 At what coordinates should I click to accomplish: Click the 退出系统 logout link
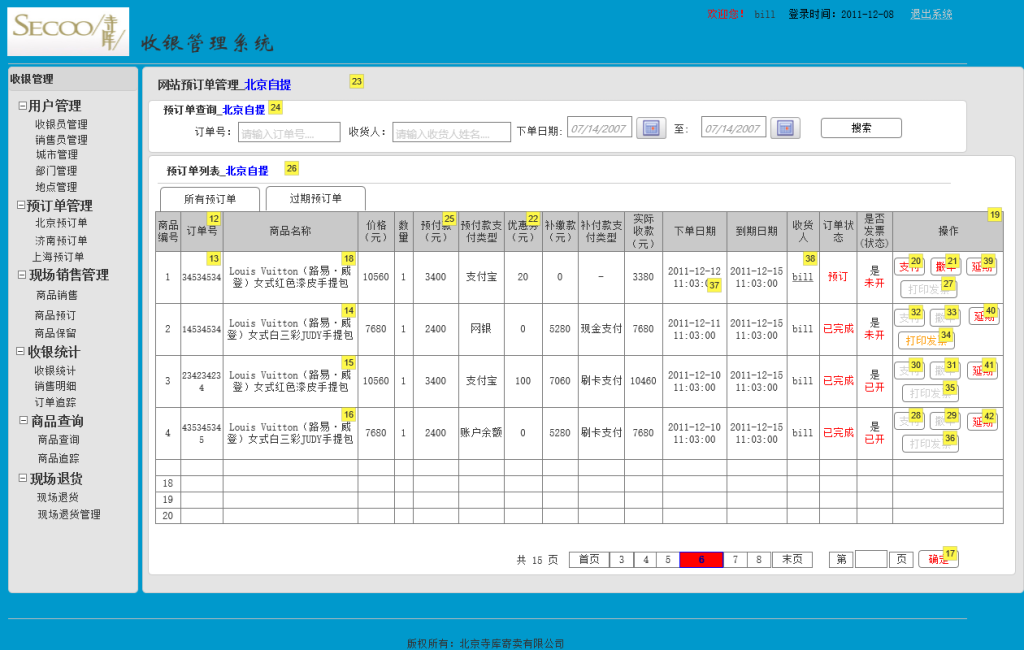click(x=930, y=15)
